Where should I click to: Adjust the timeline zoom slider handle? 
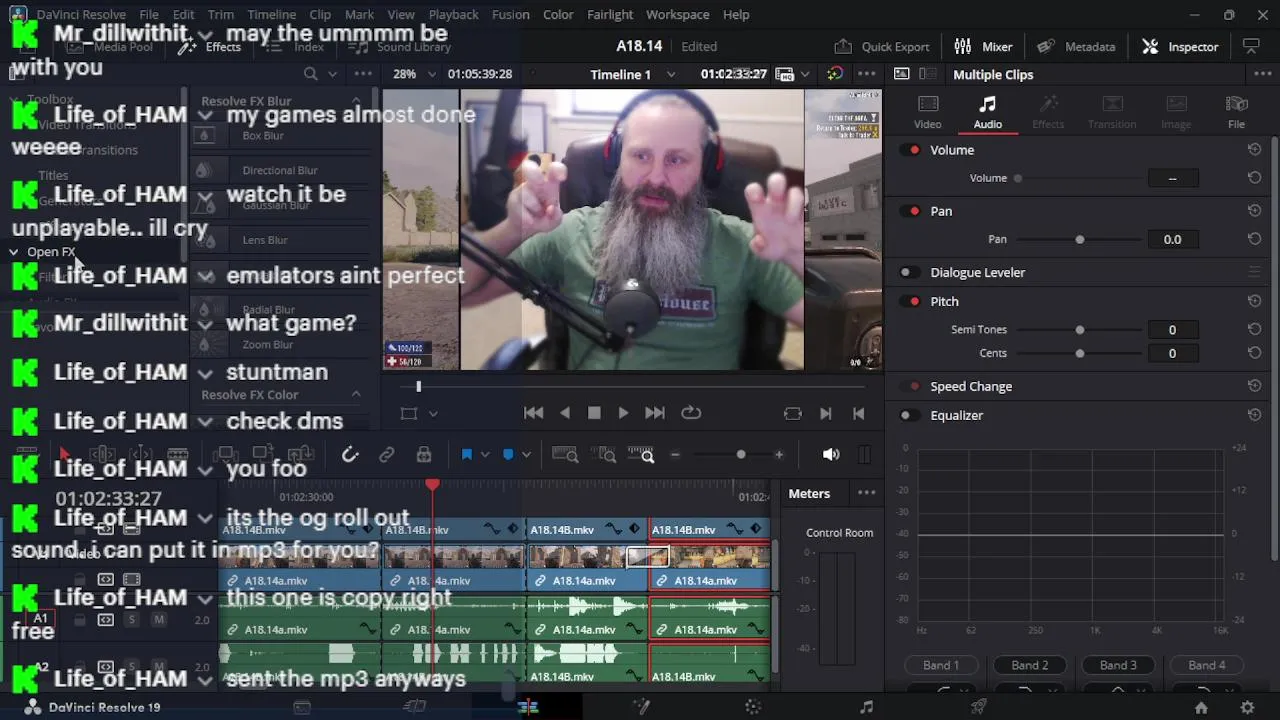pyautogui.click(x=741, y=455)
